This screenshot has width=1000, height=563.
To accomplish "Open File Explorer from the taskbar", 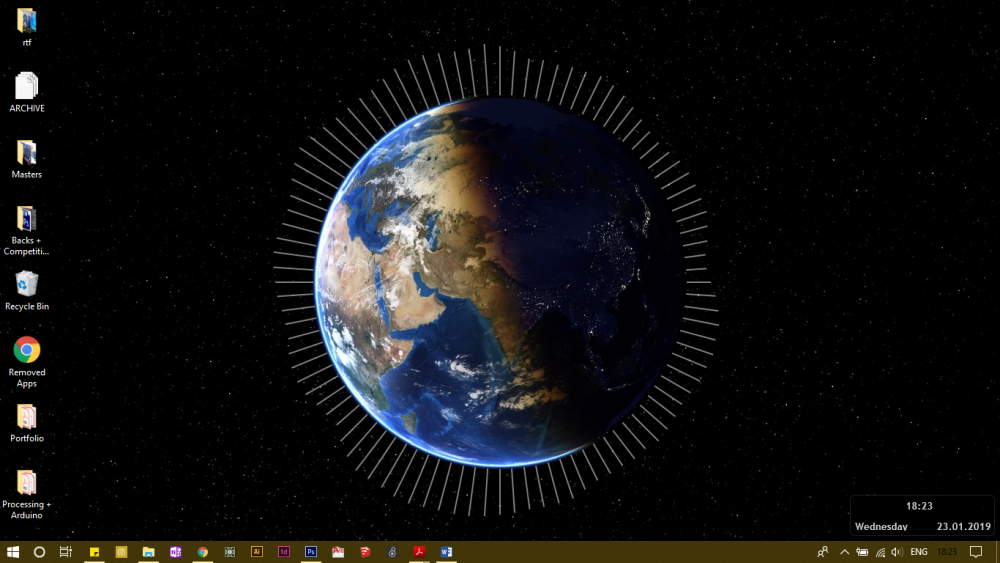I will (149, 552).
